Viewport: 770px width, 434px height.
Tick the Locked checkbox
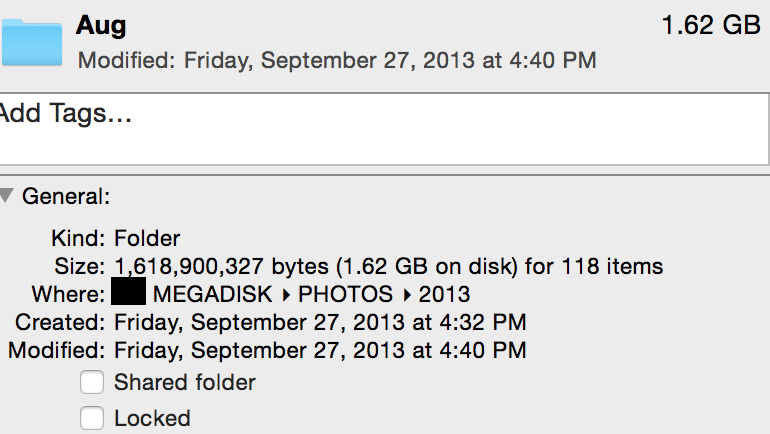pyautogui.click(x=92, y=418)
